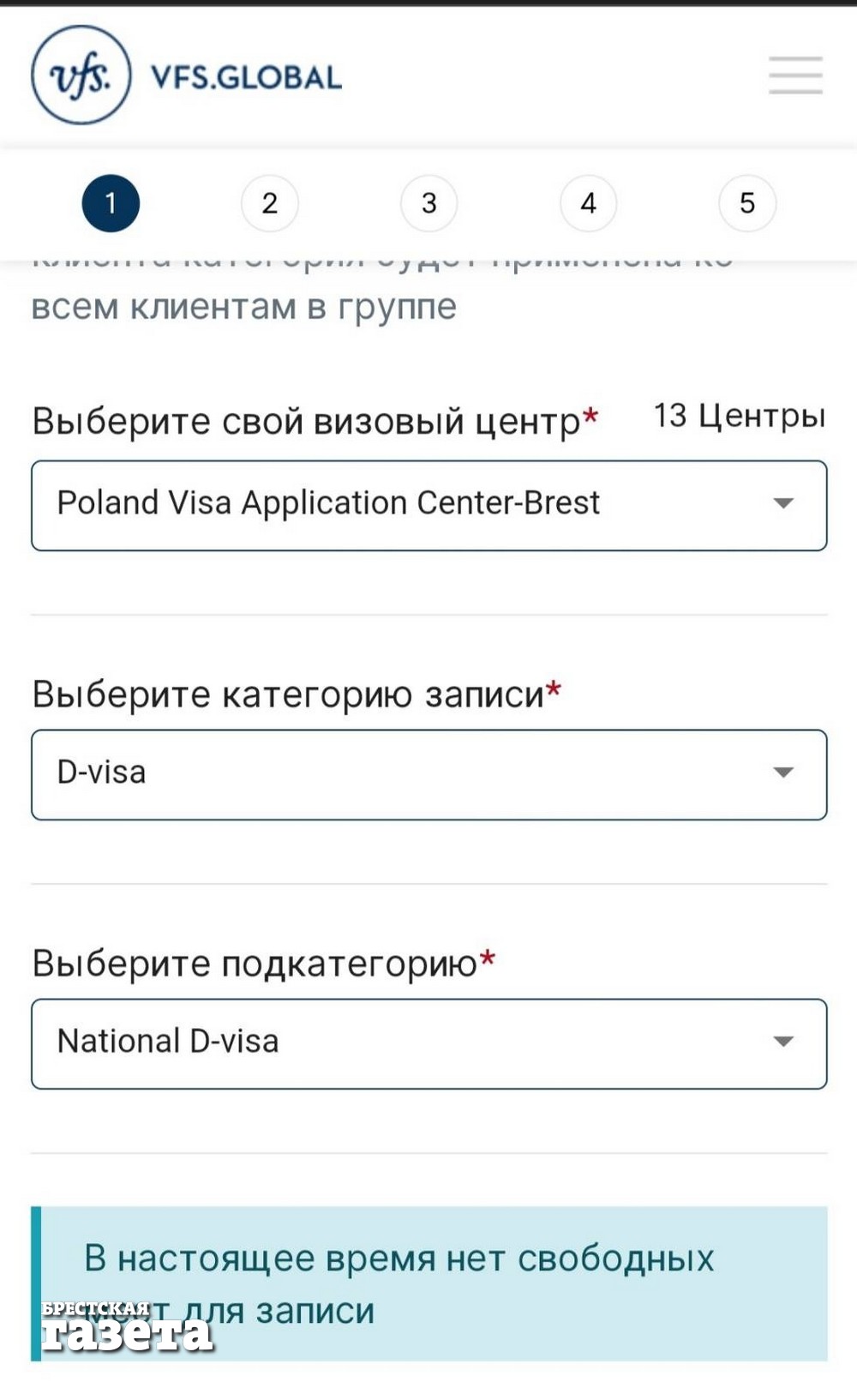Go to step 2 circle
857x1400 pixels.
coord(270,203)
